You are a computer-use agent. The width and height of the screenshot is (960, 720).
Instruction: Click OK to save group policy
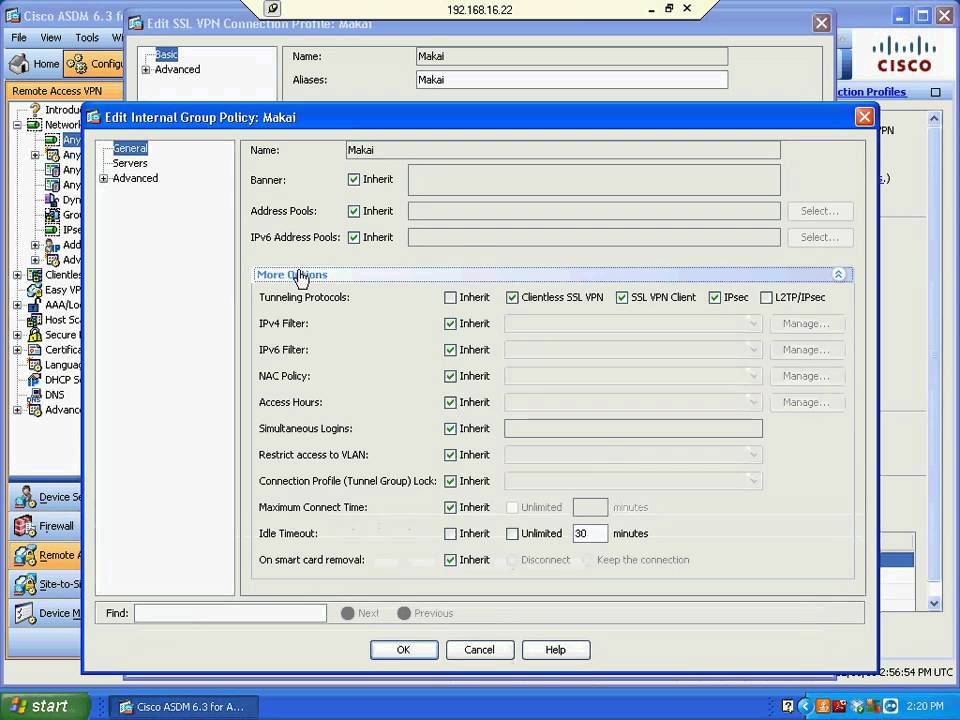(404, 650)
